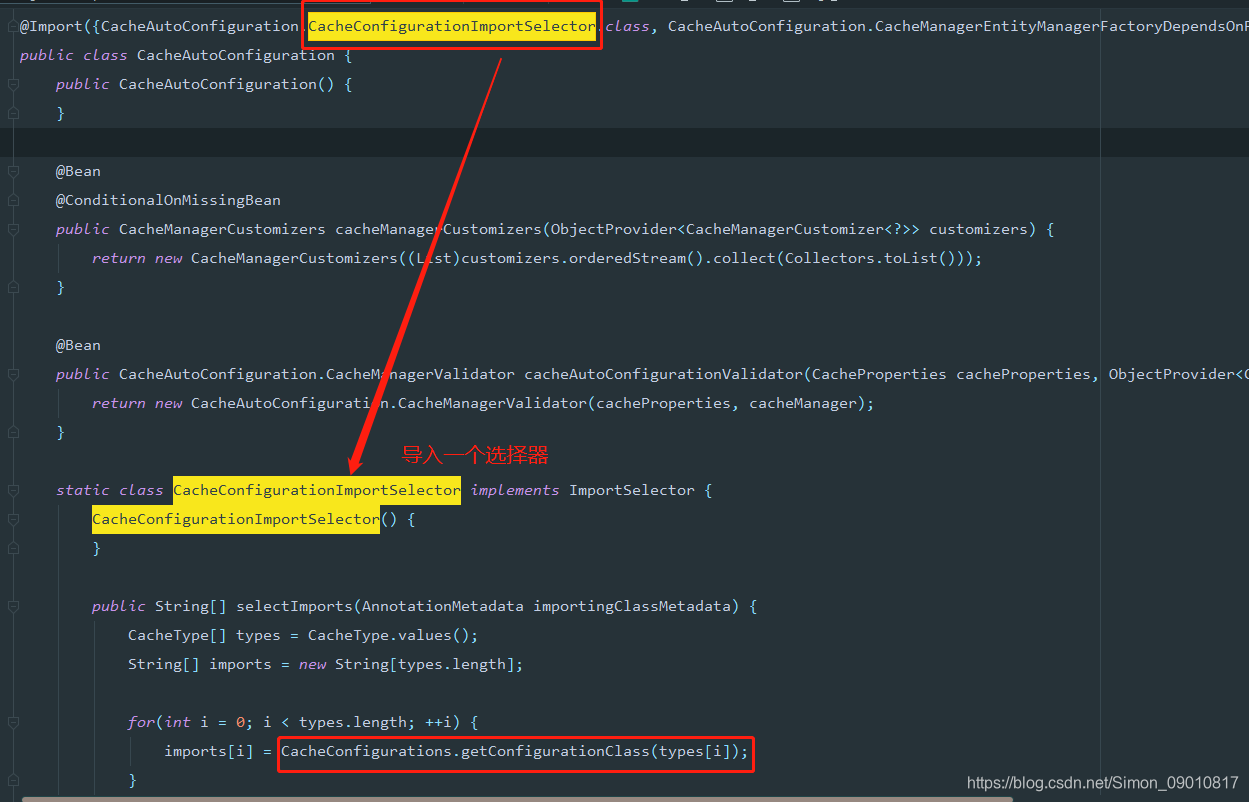Click 'imports[i]' assignment target
Viewport: 1249px width, 802px height.
point(209,751)
